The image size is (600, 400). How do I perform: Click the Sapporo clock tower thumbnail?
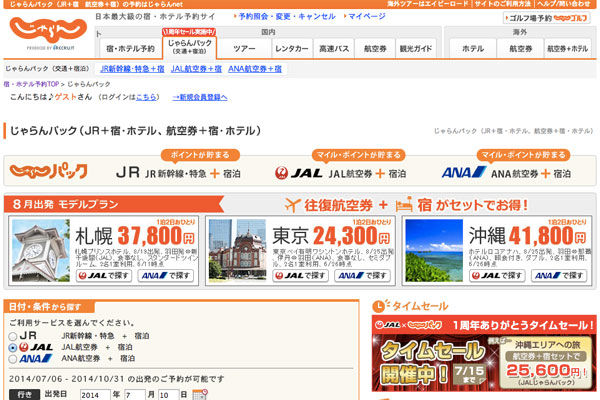(41, 250)
